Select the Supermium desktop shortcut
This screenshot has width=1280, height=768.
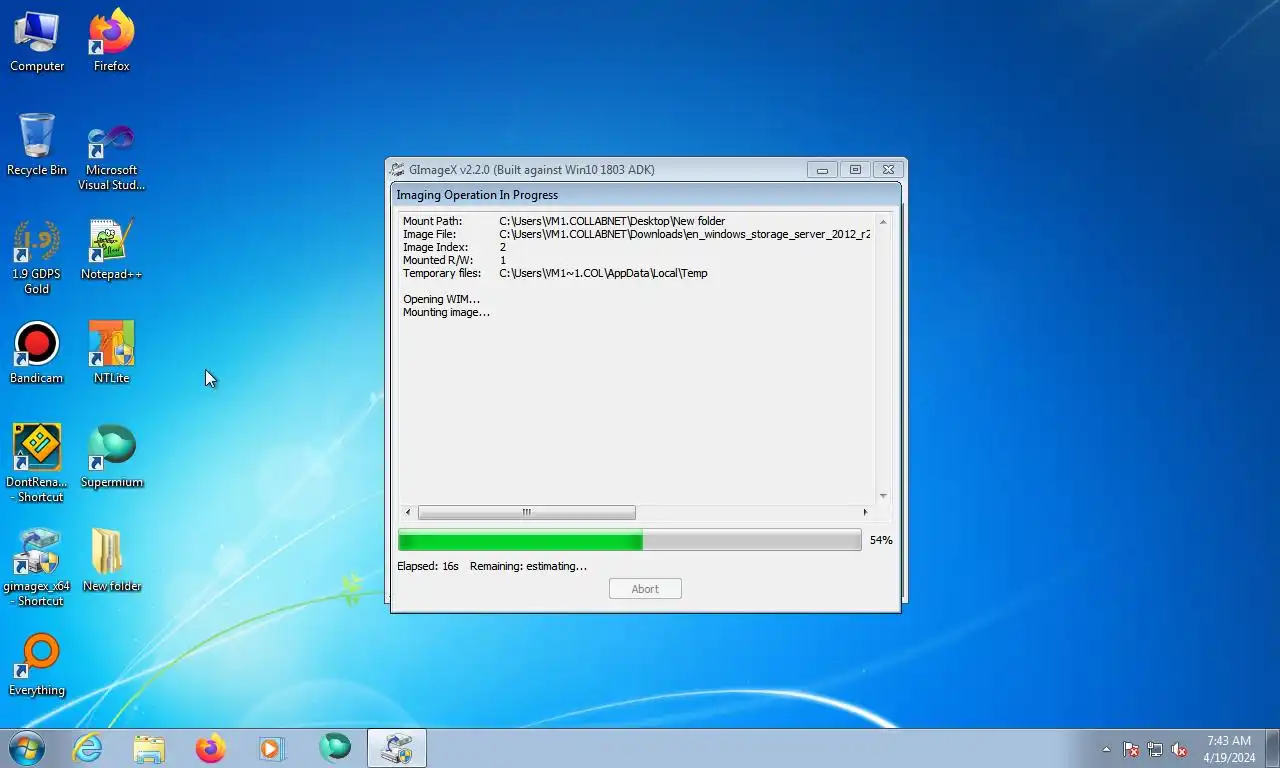point(111,457)
